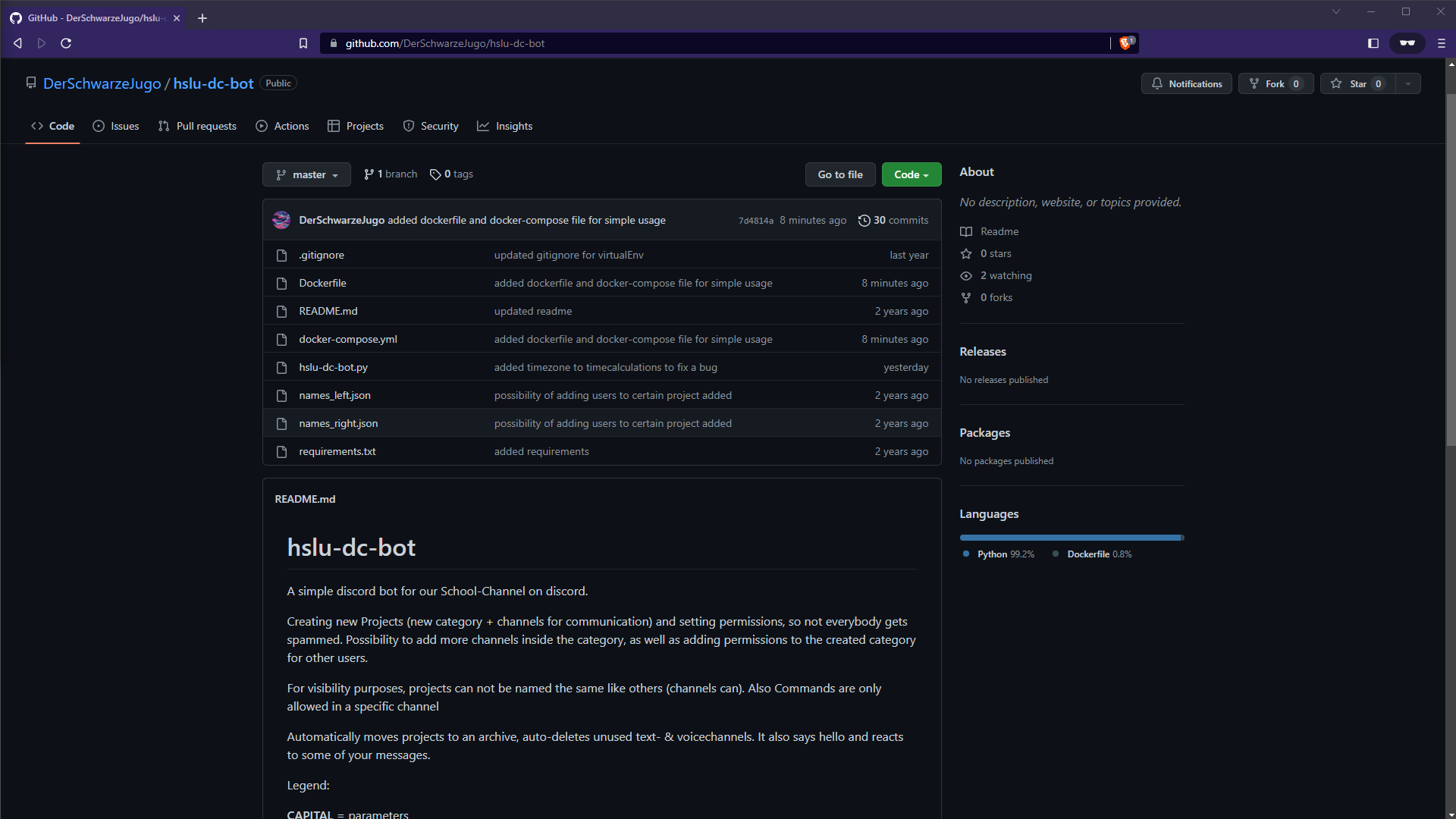Click the tags icon showing 0 tags
The width and height of the screenshot is (1456, 819).
click(434, 174)
